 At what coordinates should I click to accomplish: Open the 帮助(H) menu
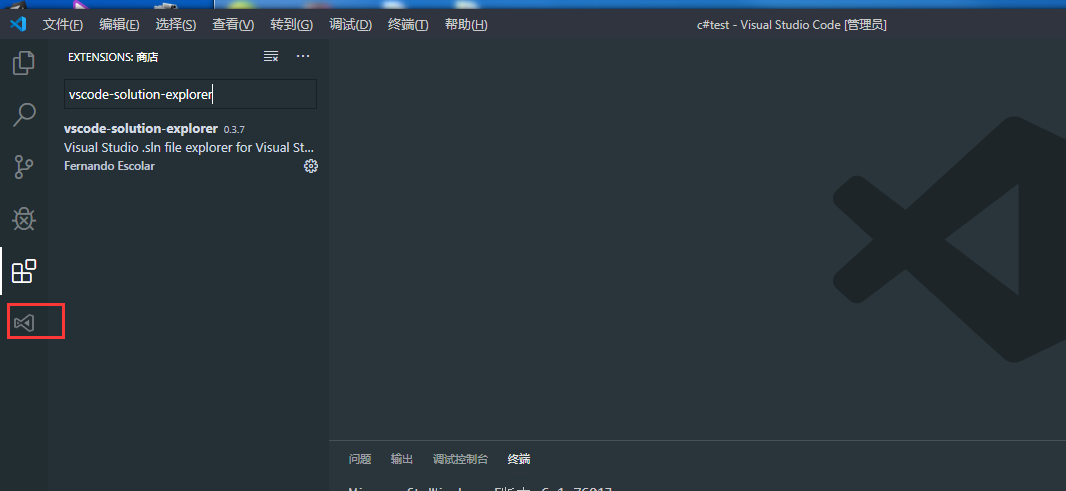[x=466, y=24]
